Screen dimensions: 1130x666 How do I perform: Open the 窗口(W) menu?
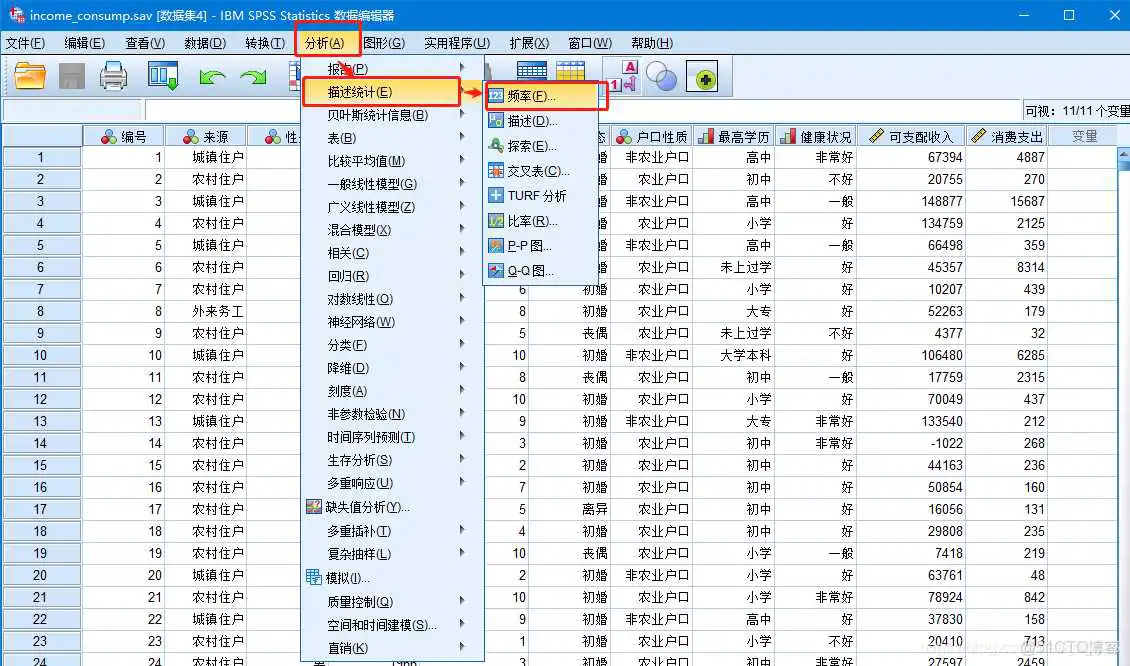(590, 43)
